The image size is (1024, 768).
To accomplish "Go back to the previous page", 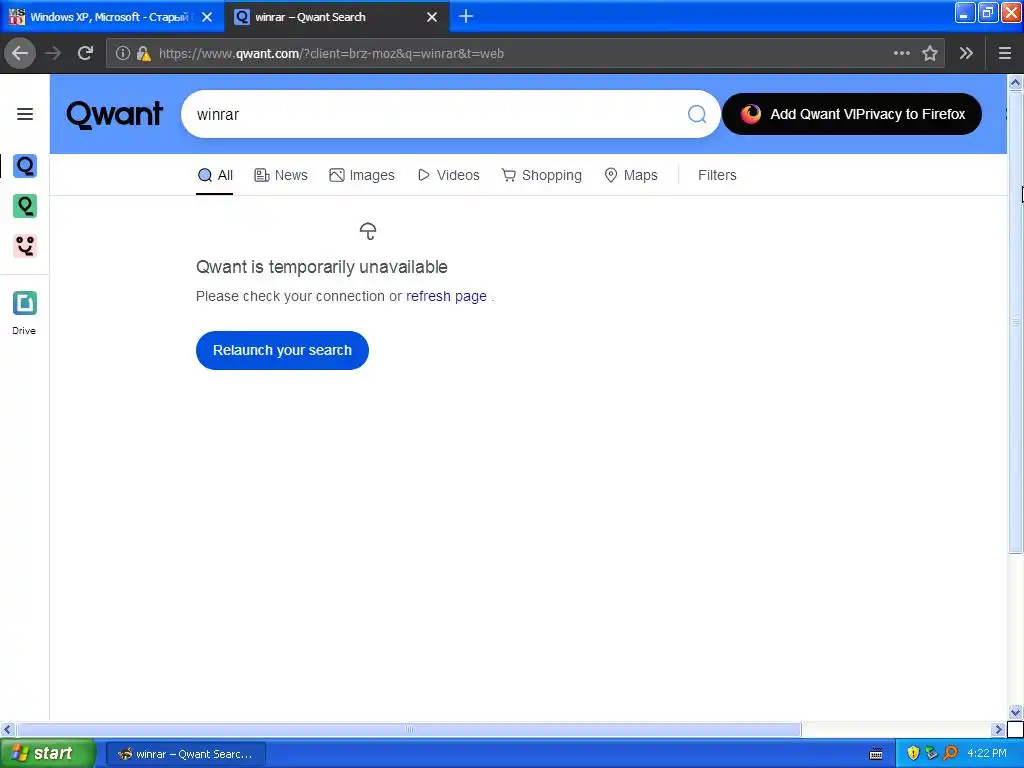I will [x=20, y=53].
